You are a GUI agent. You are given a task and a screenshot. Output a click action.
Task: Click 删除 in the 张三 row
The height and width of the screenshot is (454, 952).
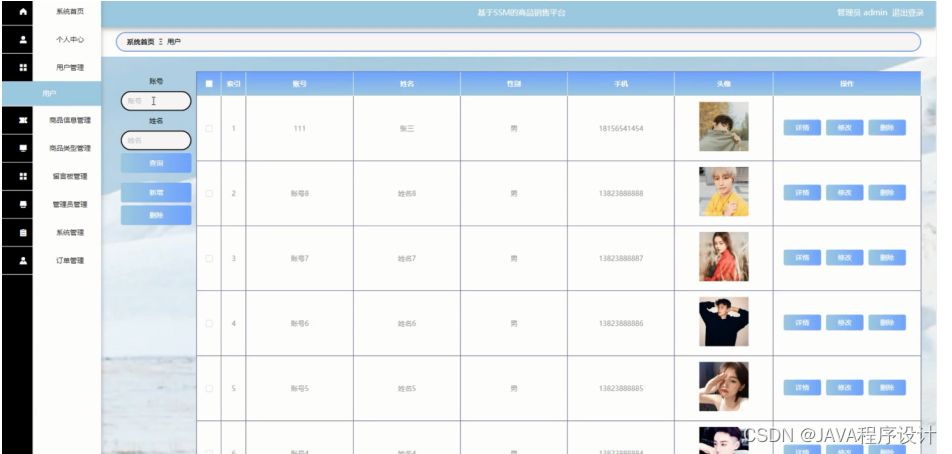pyautogui.click(x=887, y=127)
